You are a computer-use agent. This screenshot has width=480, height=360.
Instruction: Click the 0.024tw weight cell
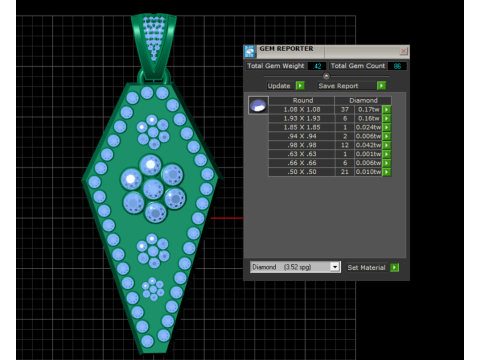click(x=368, y=127)
